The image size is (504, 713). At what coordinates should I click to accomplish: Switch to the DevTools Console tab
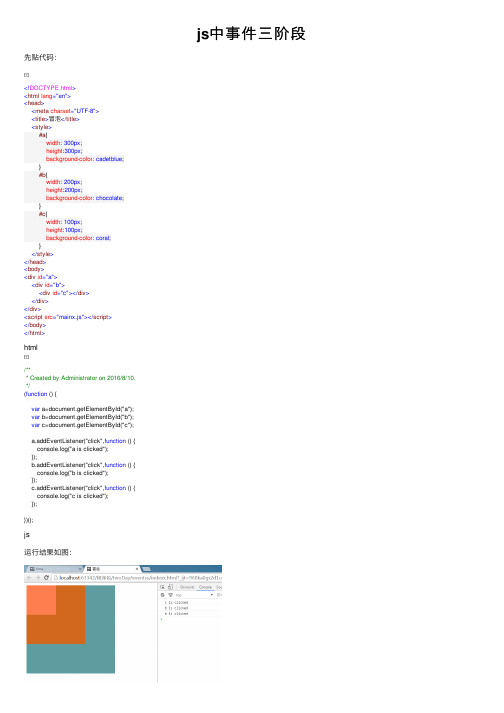tap(206, 587)
